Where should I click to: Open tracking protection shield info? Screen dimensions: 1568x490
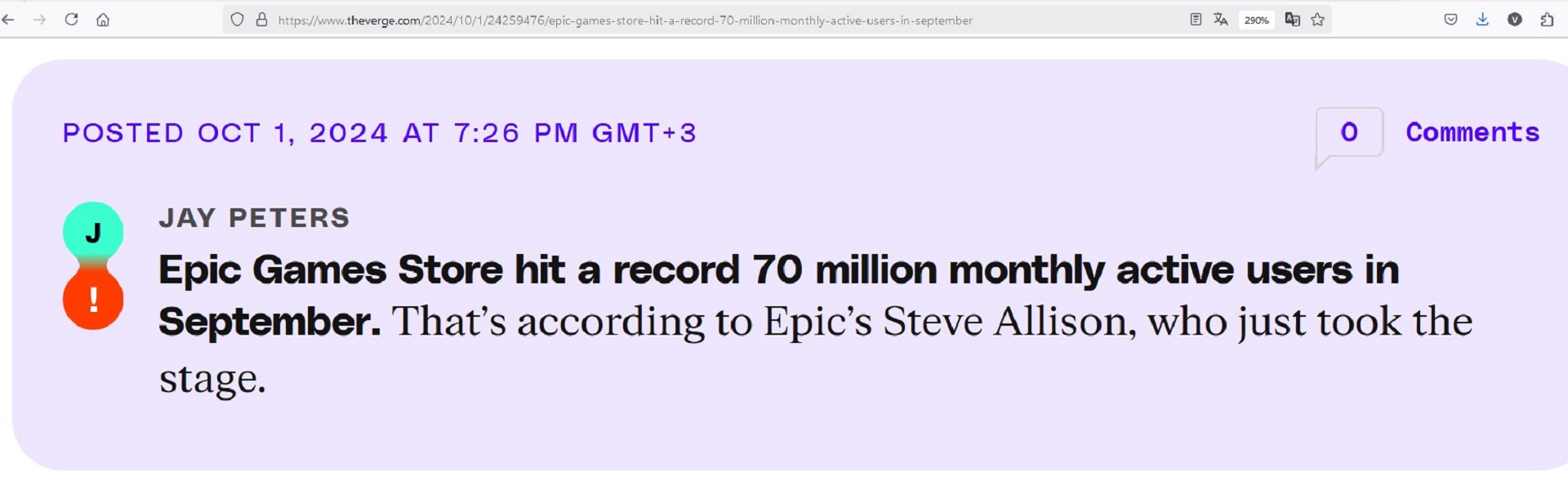(237, 20)
